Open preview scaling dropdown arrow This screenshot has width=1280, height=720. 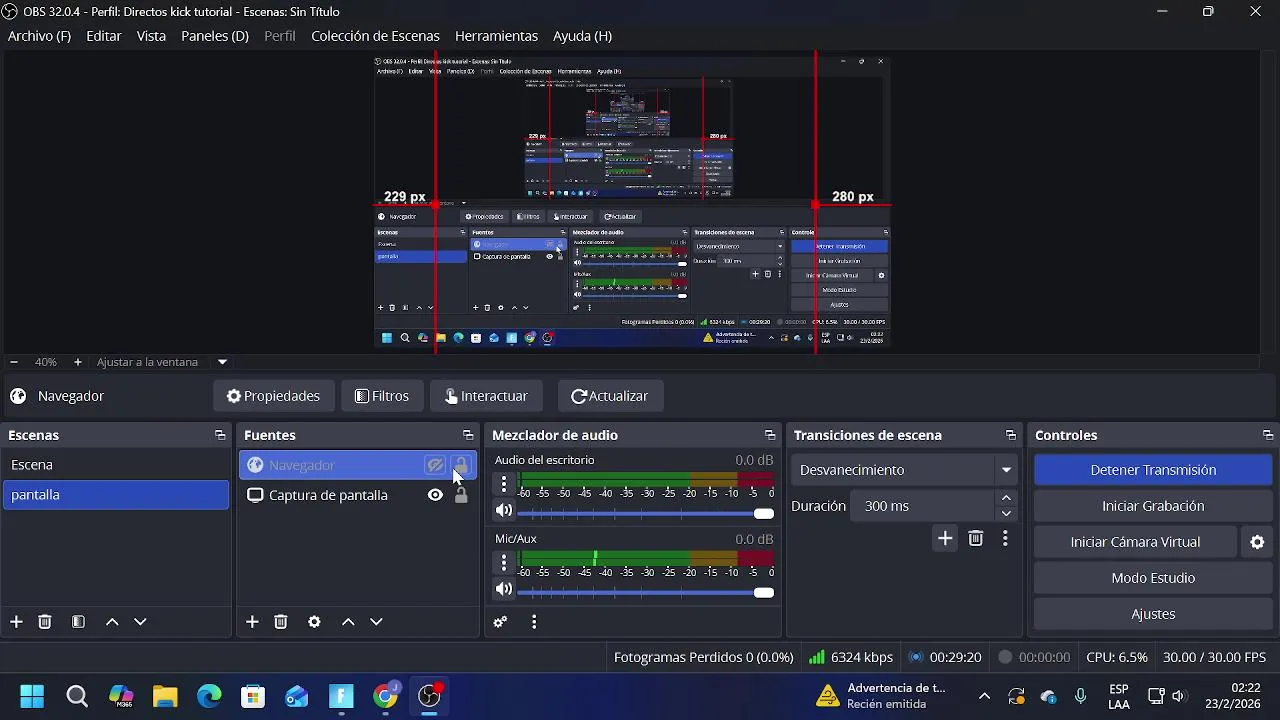click(x=222, y=362)
